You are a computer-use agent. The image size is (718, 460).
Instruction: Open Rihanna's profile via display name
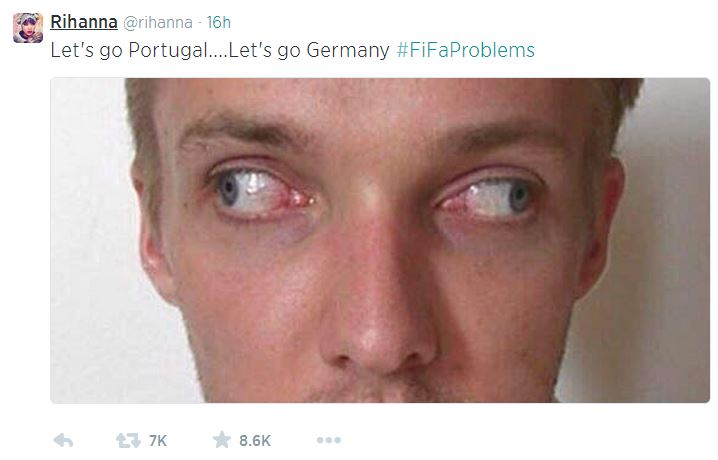[x=84, y=22]
